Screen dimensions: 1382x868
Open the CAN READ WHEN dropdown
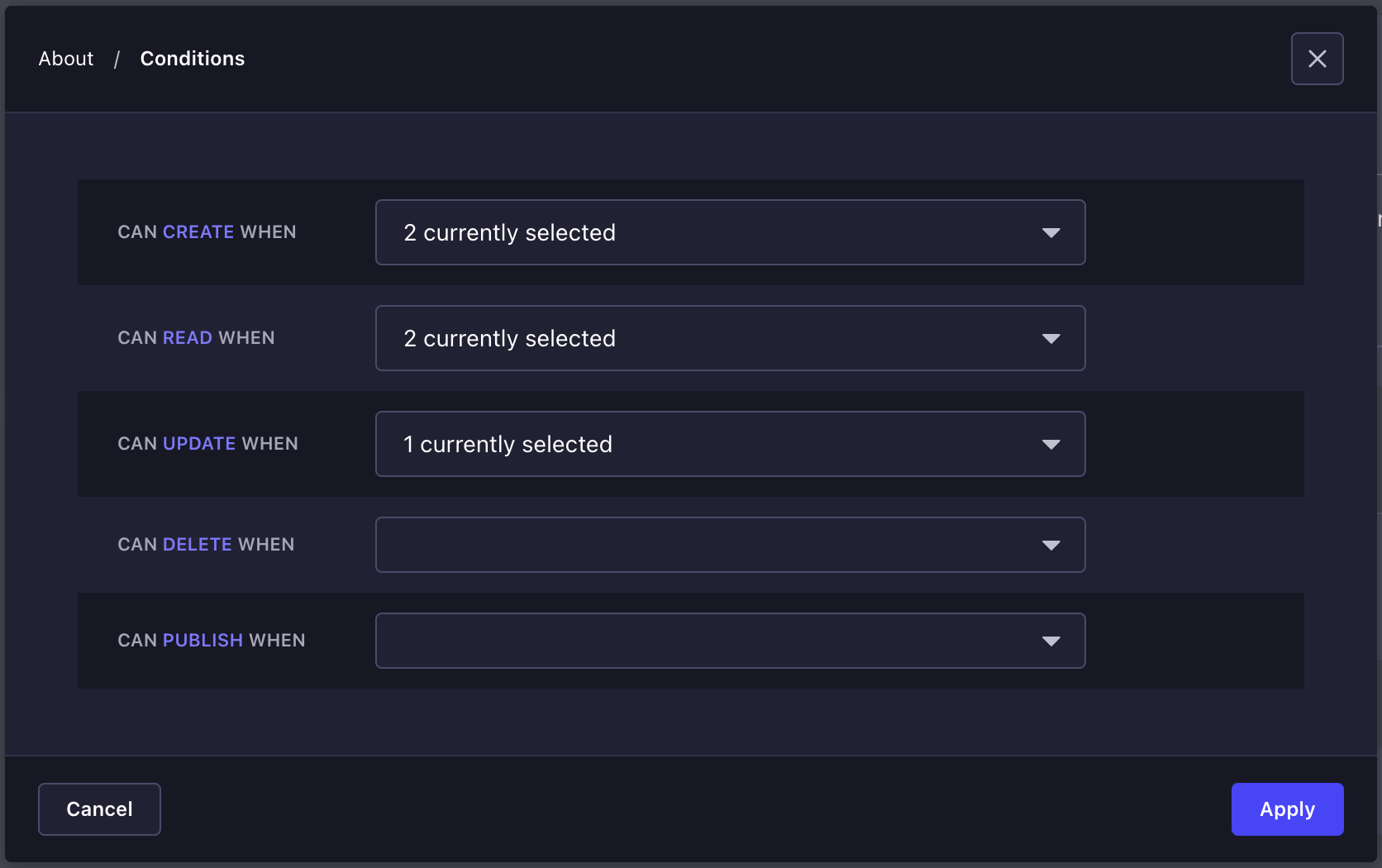(x=730, y=338)
